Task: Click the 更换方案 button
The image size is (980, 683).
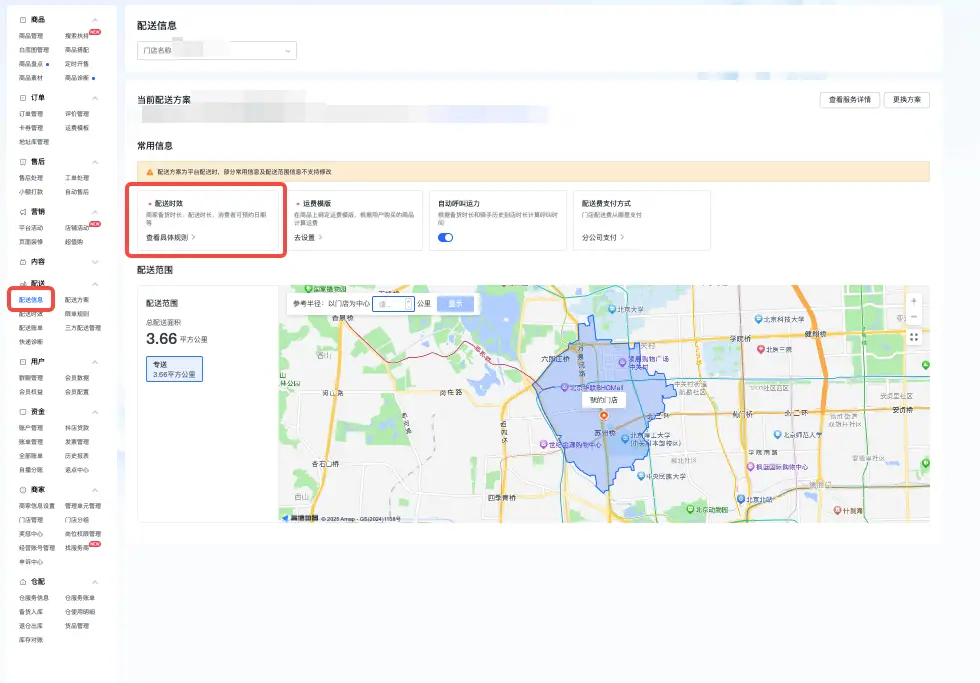Action: tap(907, 100)
